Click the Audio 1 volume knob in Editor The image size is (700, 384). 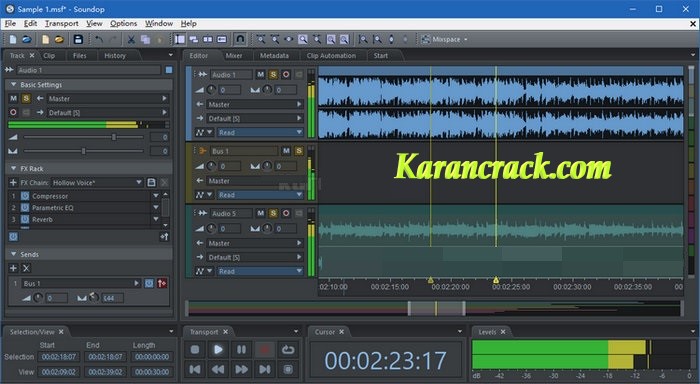point(211,90)
